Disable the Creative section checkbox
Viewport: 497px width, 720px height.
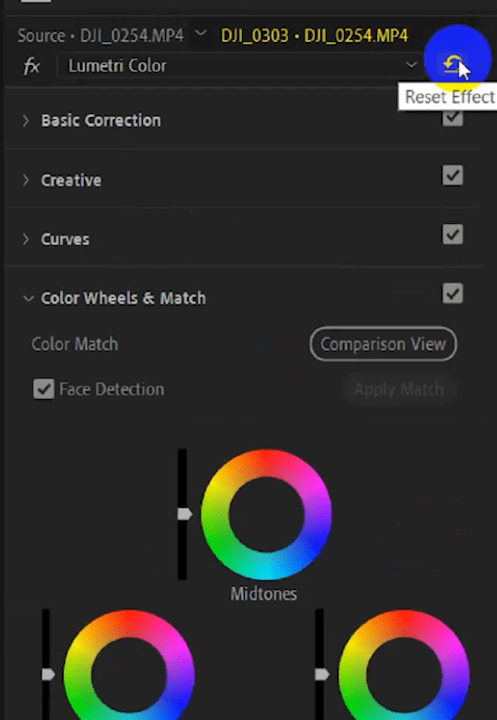click(x=452, y=175)
